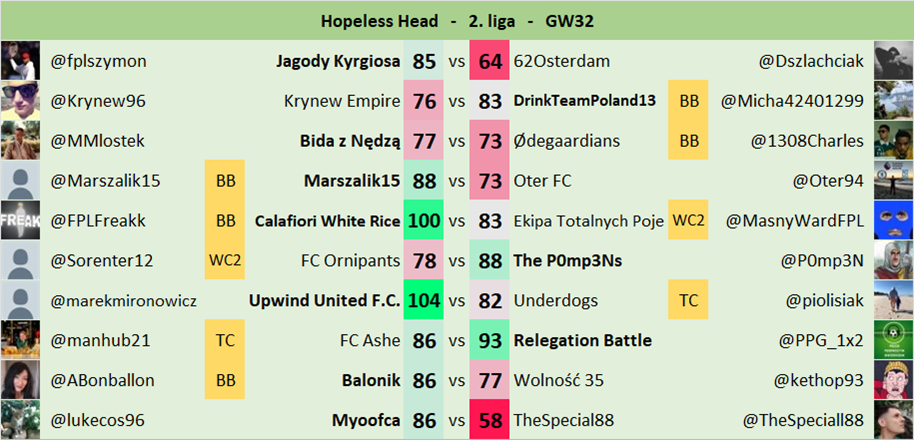This screenshot has width=914, height=440.
Task: Click the profile picture of @Dszlachciak
Action: (893, 61)
